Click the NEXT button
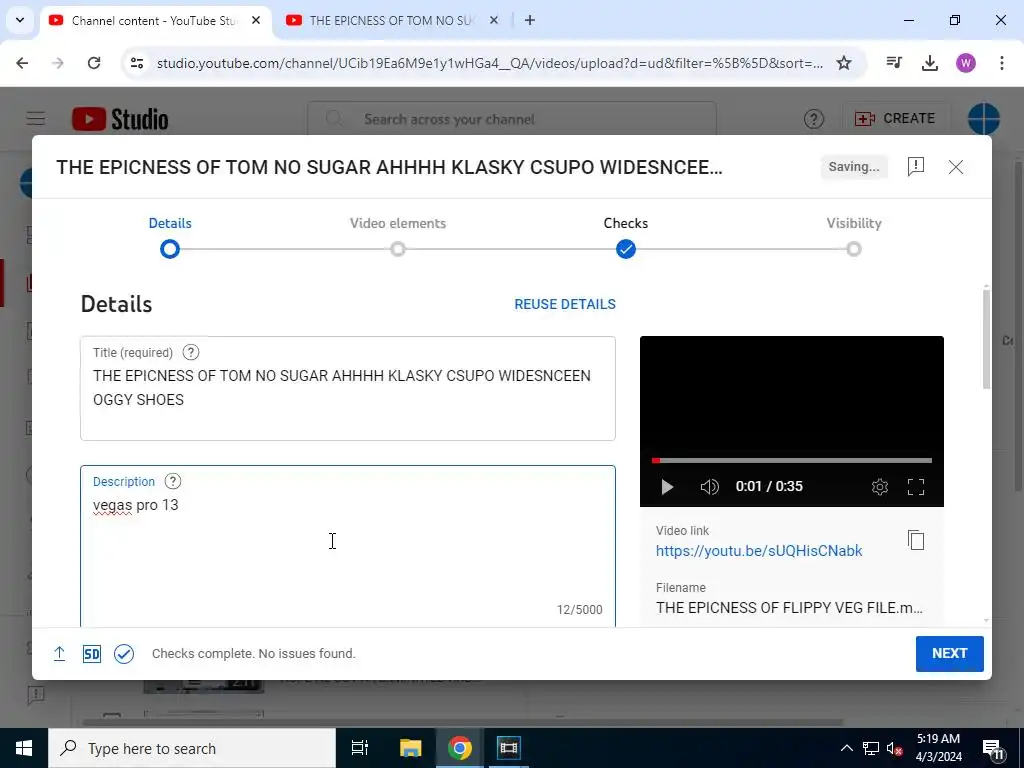This screenshot has width=1024, height=768. pos(950,653)
